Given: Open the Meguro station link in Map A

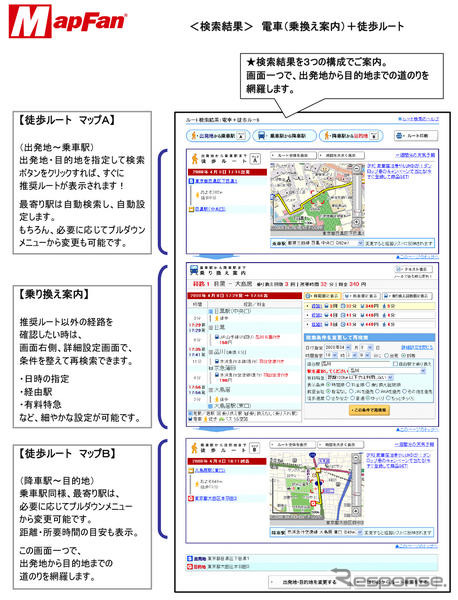Looking at the screenshot, I should tap(210, 209).
